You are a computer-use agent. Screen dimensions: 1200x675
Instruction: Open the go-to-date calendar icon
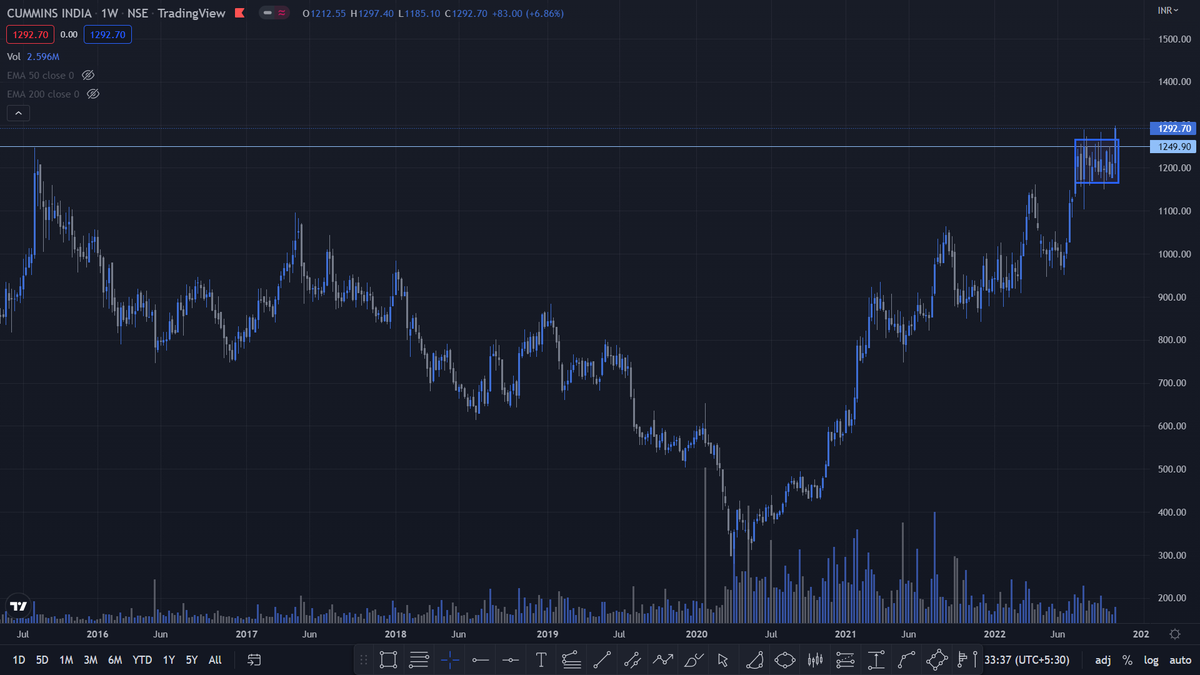(x=254, y=660)
